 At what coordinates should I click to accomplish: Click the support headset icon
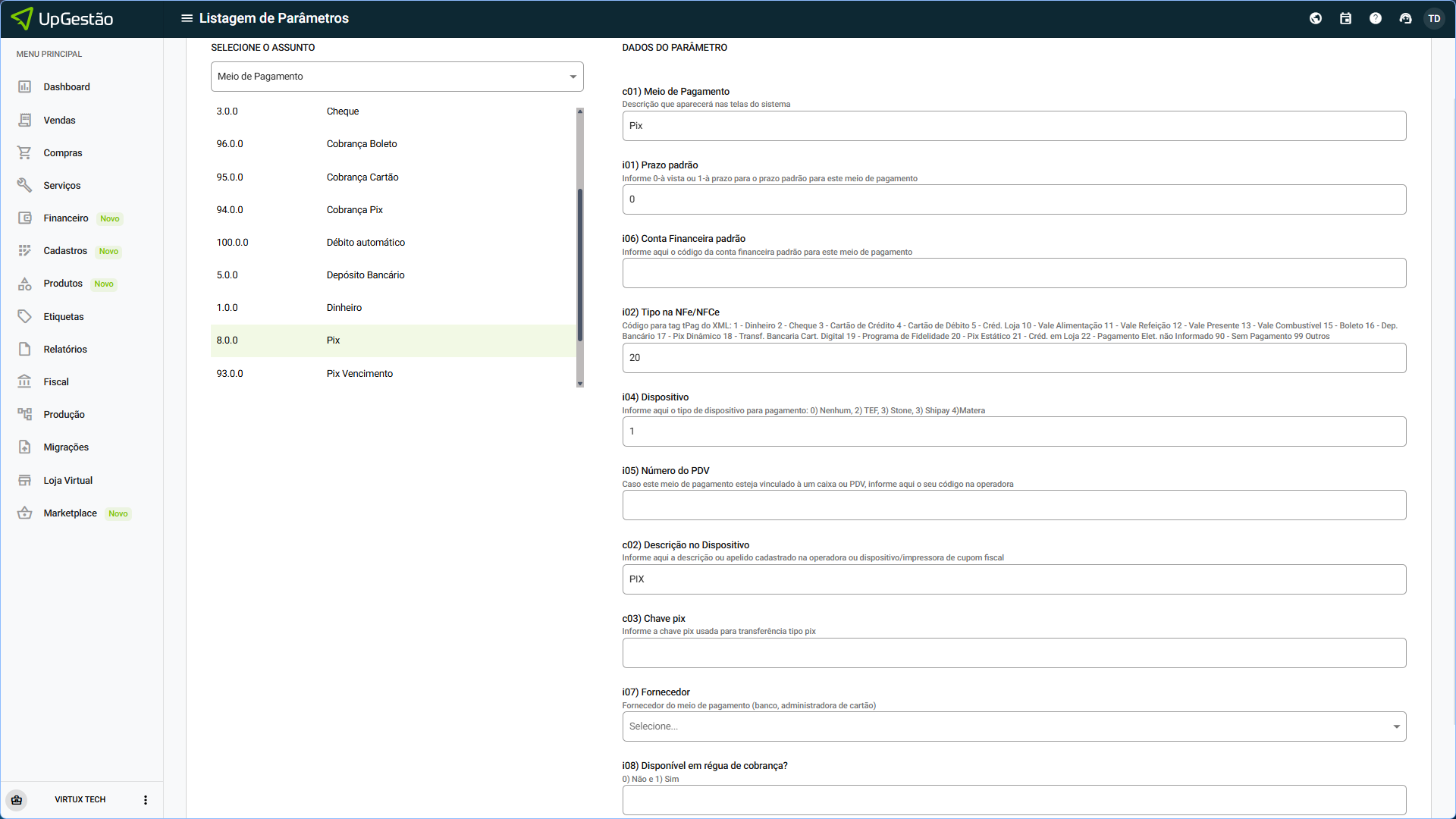1405,18
